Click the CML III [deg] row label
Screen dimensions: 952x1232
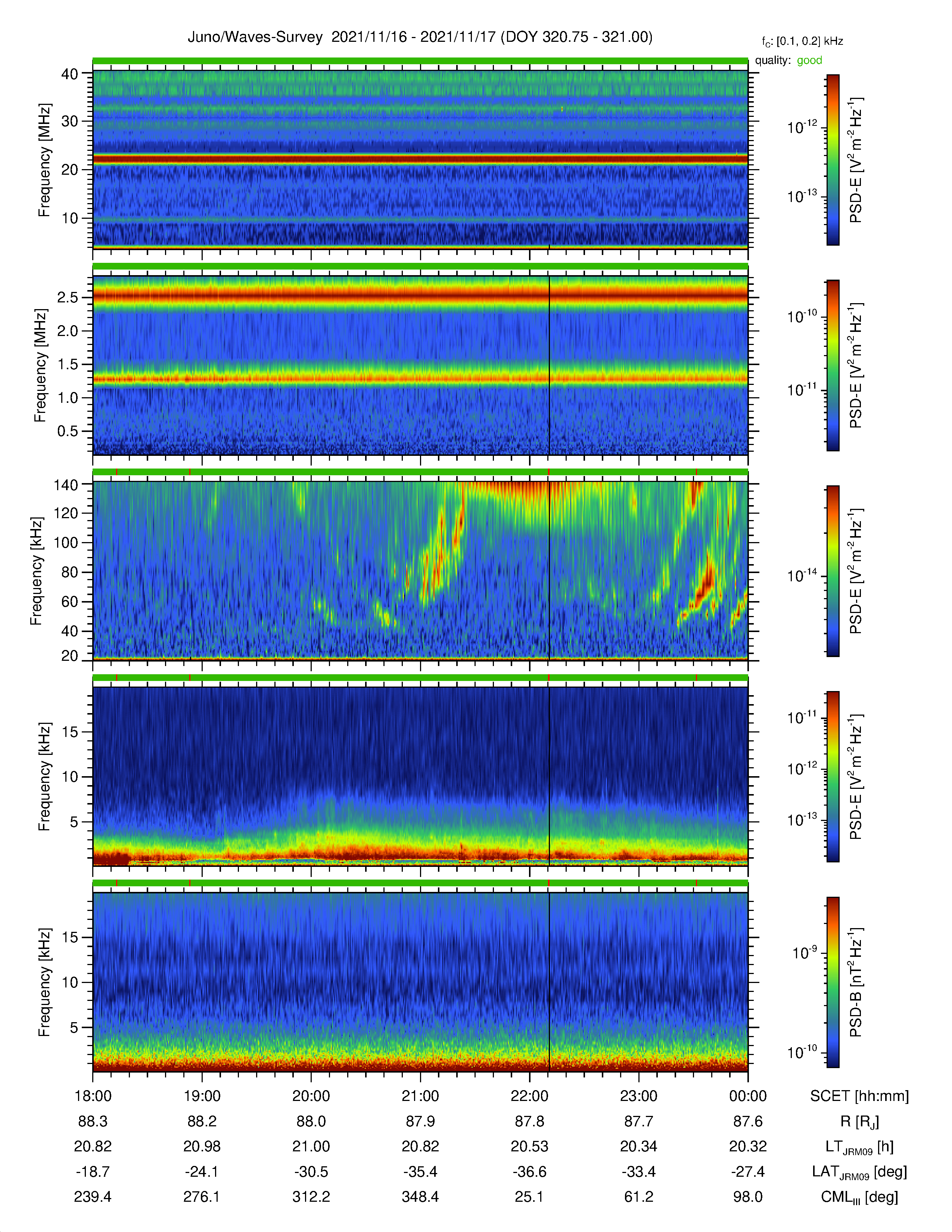tap(859, 1197)
